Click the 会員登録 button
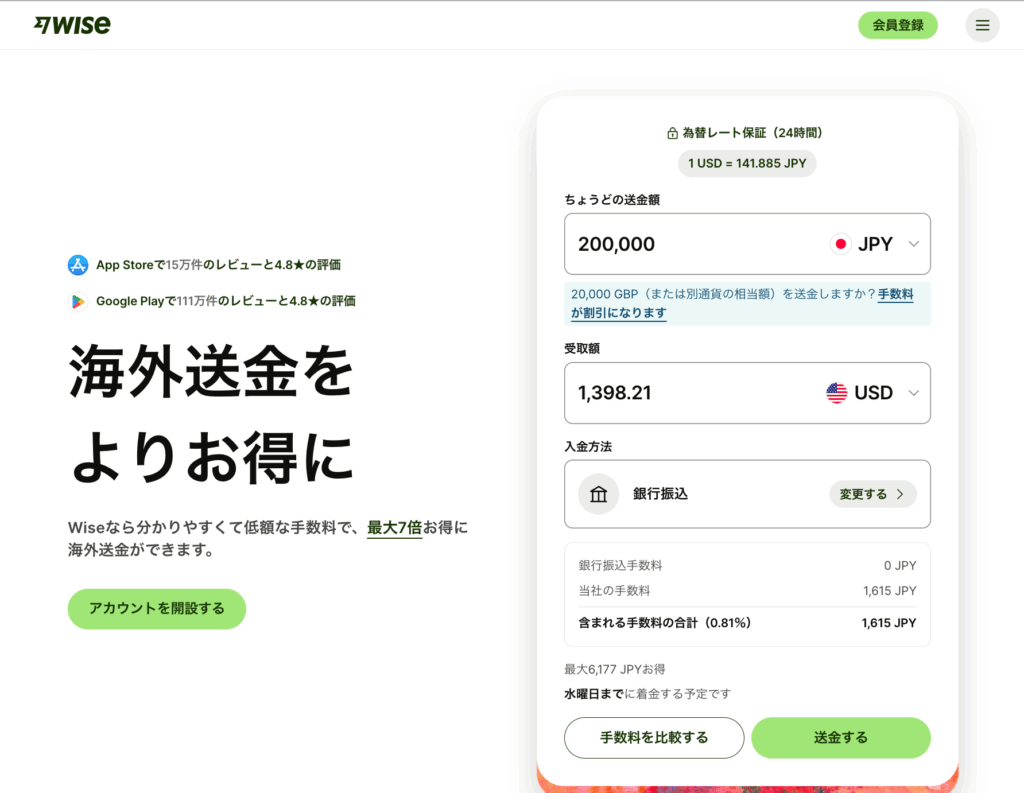Screen dimensions: 1024x793 pyautogui.click(x=898, y=25)
